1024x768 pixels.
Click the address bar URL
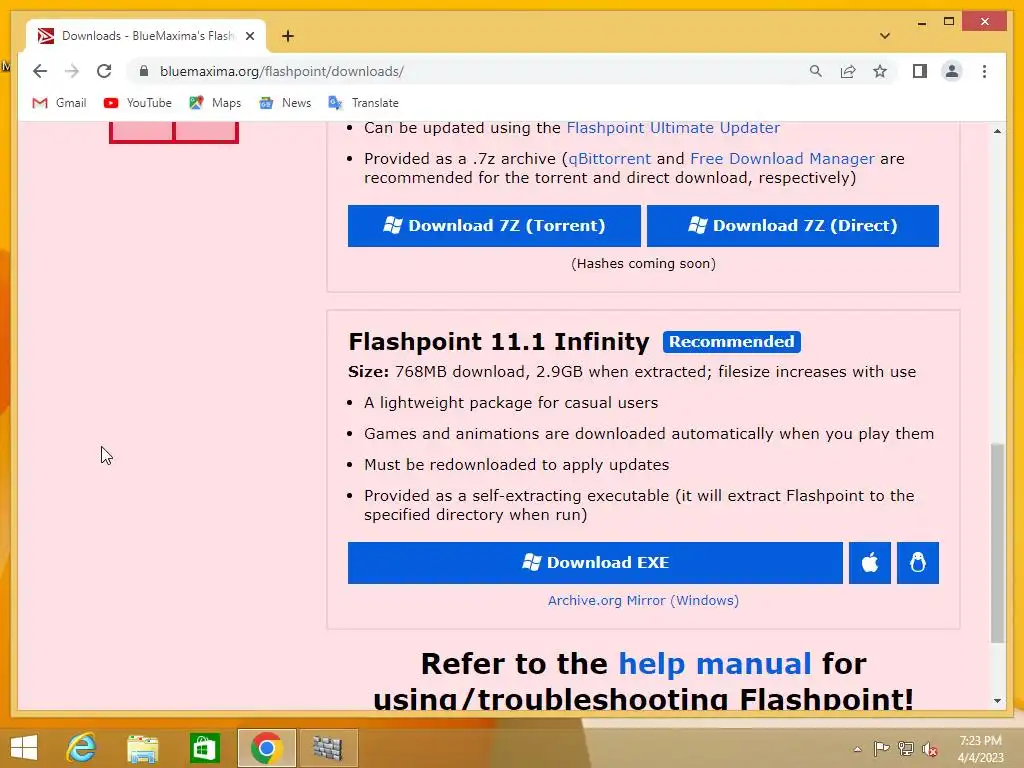tap(282, 71)
